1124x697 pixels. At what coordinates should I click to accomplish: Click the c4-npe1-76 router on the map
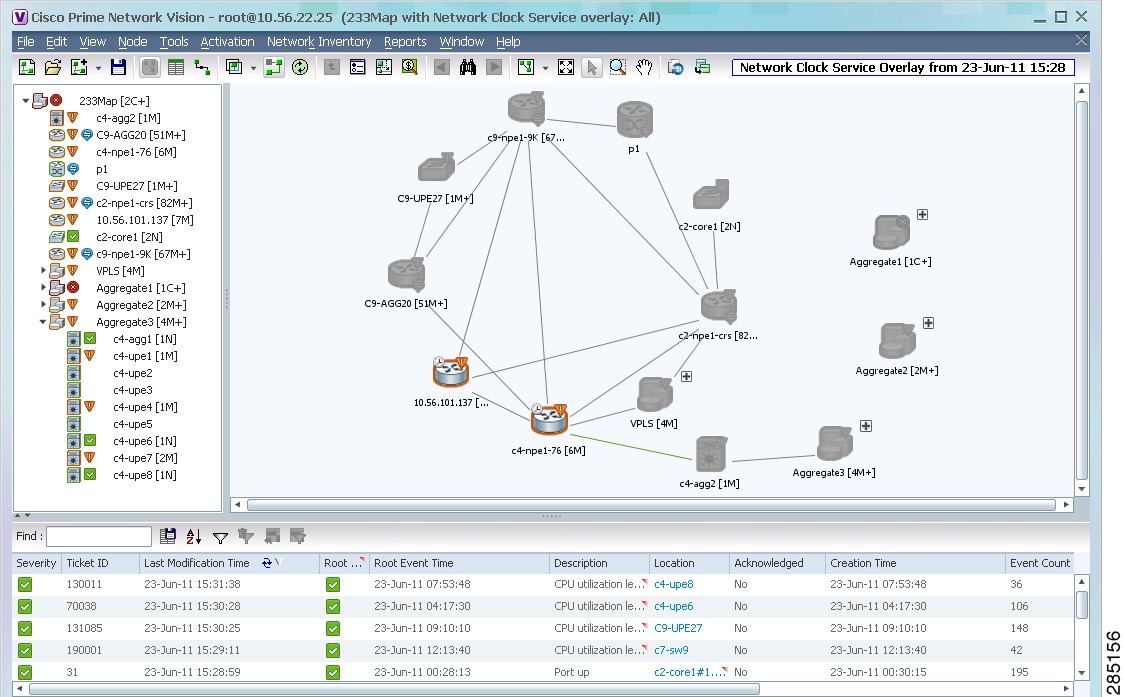click(x=549, y=419)
